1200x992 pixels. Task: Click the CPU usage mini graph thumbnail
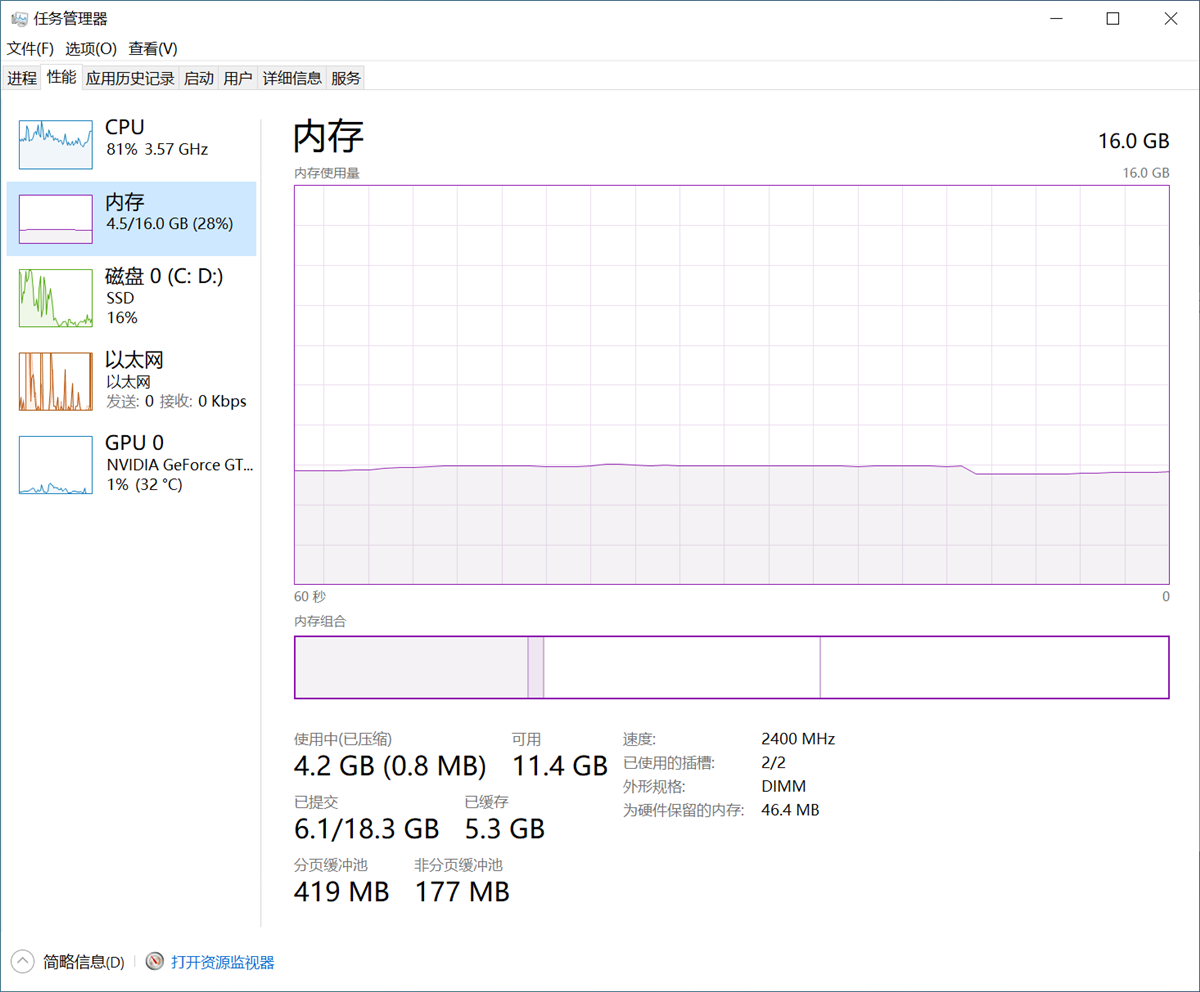click(55, 144)
